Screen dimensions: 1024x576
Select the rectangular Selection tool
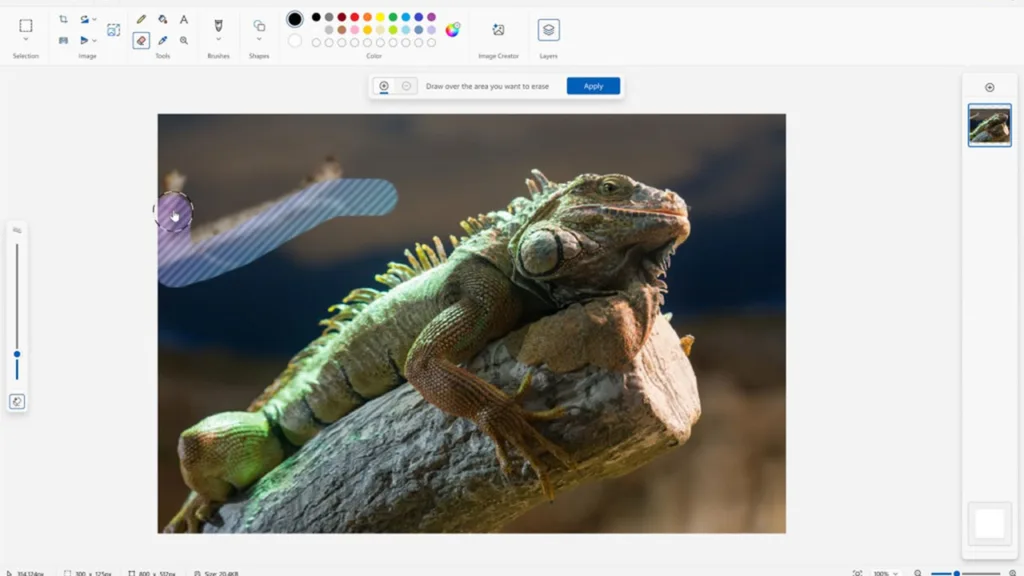[25, 25]
